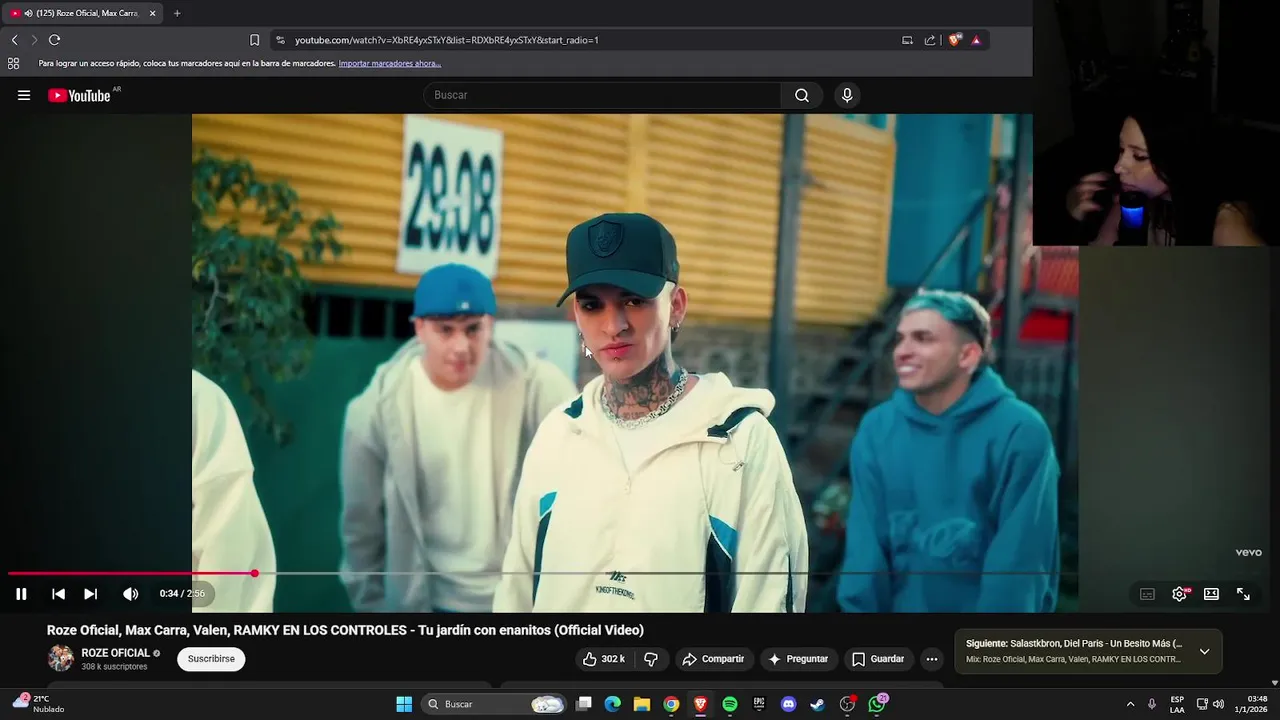Open the YouTube hamburger guide menu
1280x720 pixels.
(x=24, y=95)
